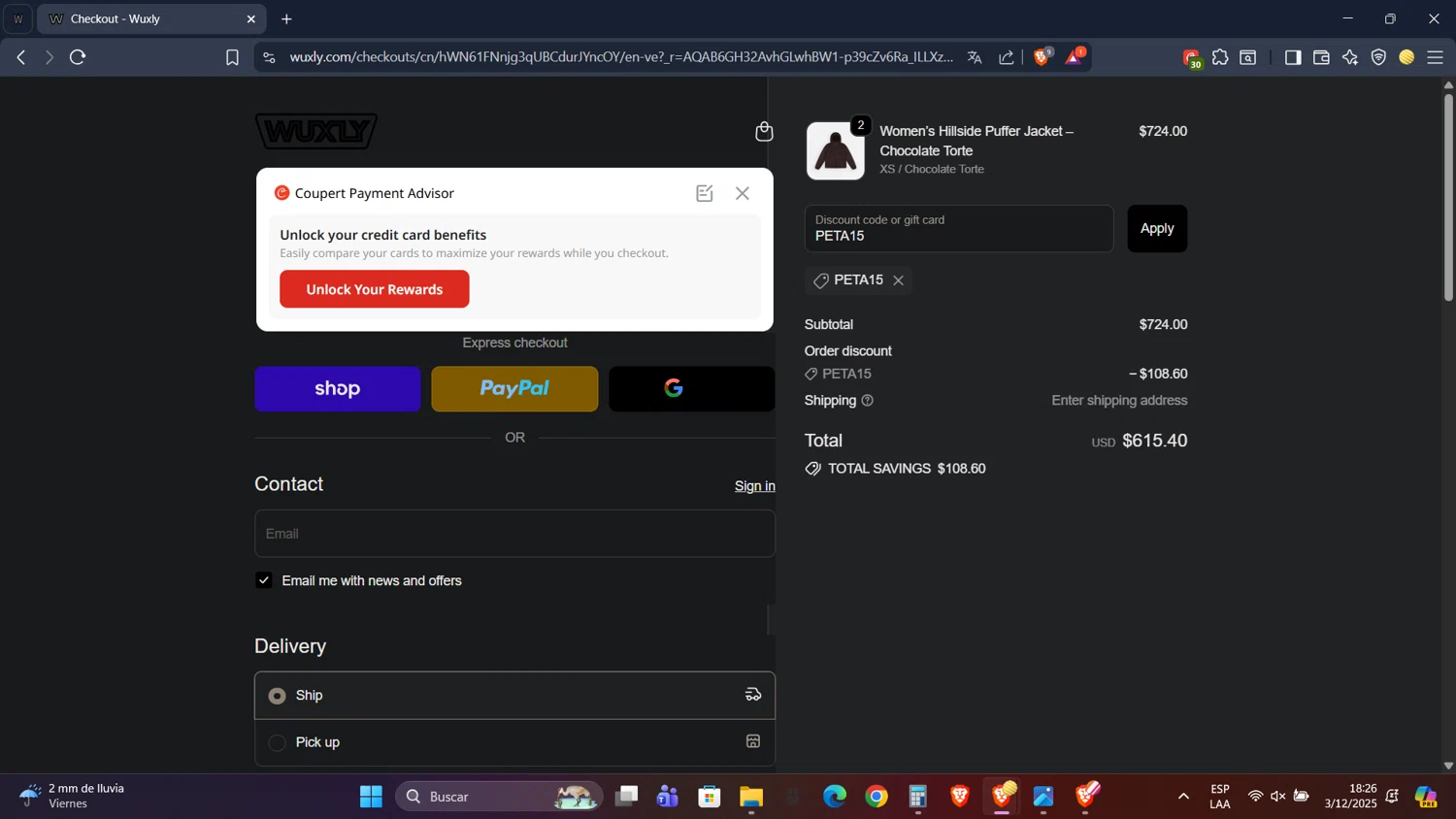This screenshot has width=1456, height=819.
Task: Select the Pick up delivery option
Action: pyautogui.click(x=278, y=742)
